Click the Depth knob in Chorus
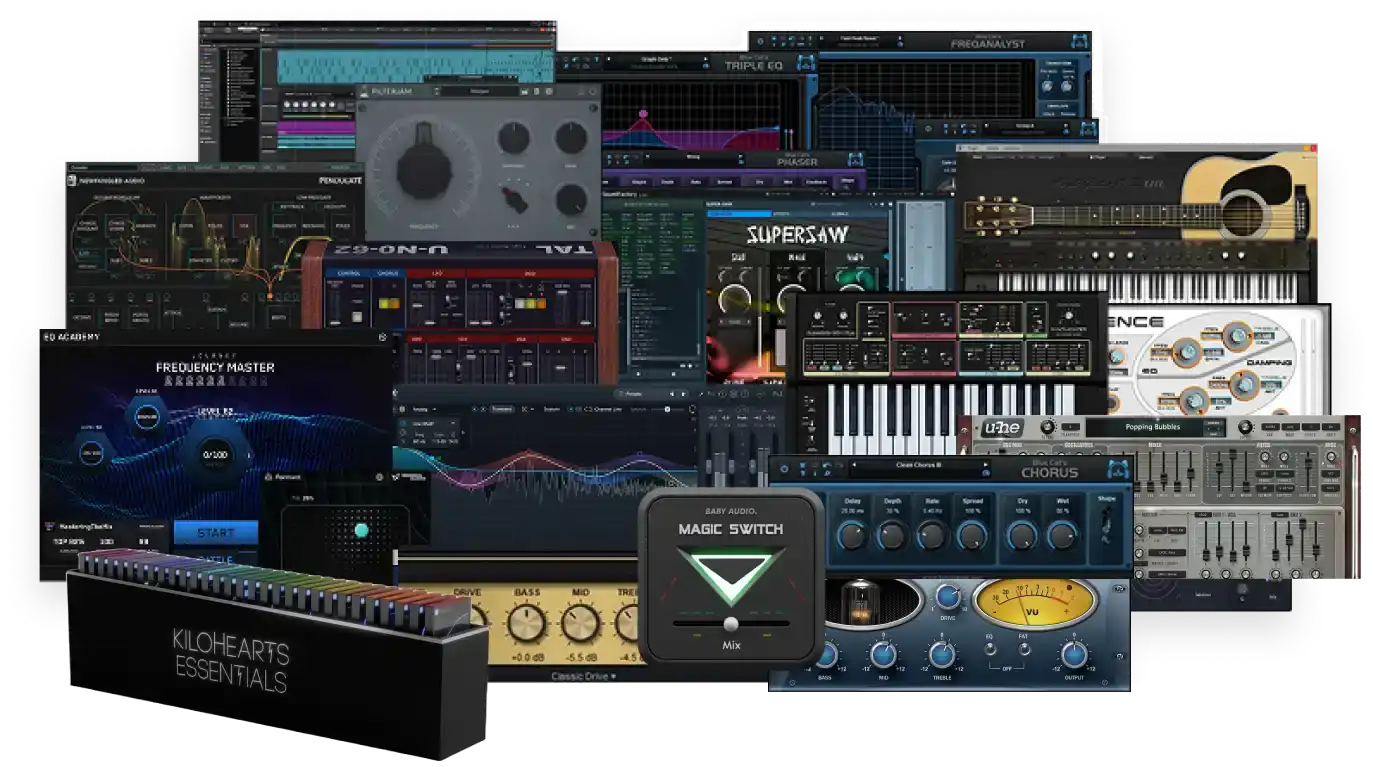The width and height of the screenshot is (1373, 767). (892, 535)
